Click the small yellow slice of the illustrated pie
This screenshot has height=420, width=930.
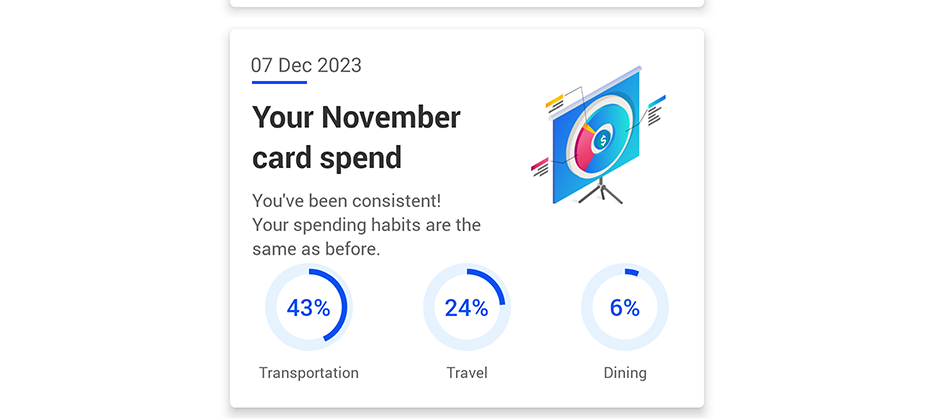pos(589,128)
